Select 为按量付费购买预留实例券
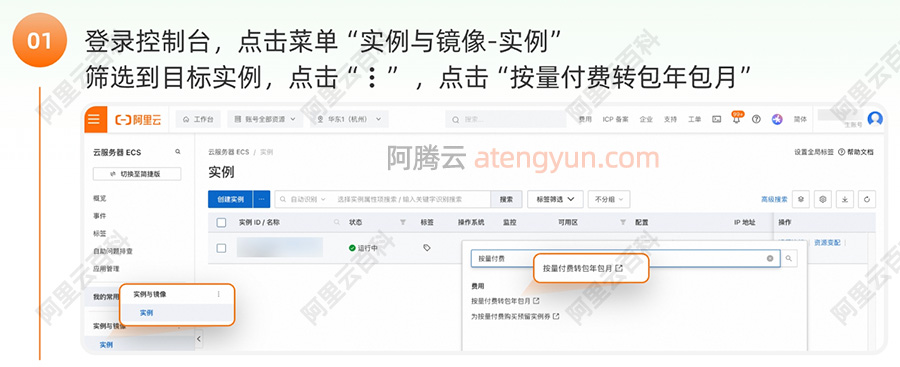 coord(515,316)
